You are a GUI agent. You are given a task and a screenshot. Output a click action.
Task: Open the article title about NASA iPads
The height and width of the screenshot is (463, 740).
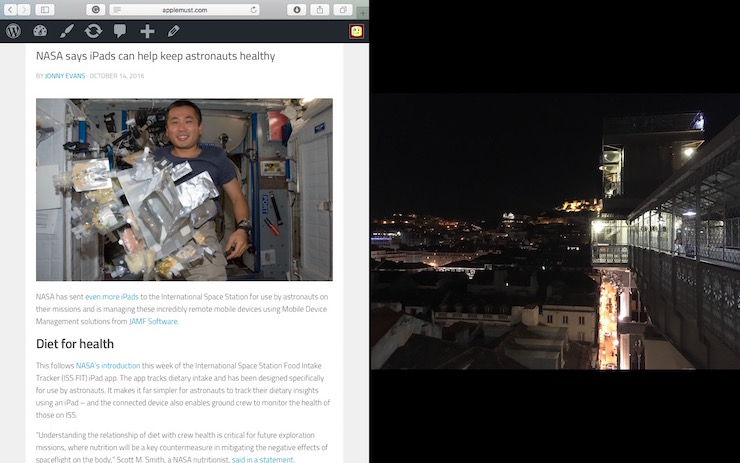pyautogui.click(x=155, y=56)
